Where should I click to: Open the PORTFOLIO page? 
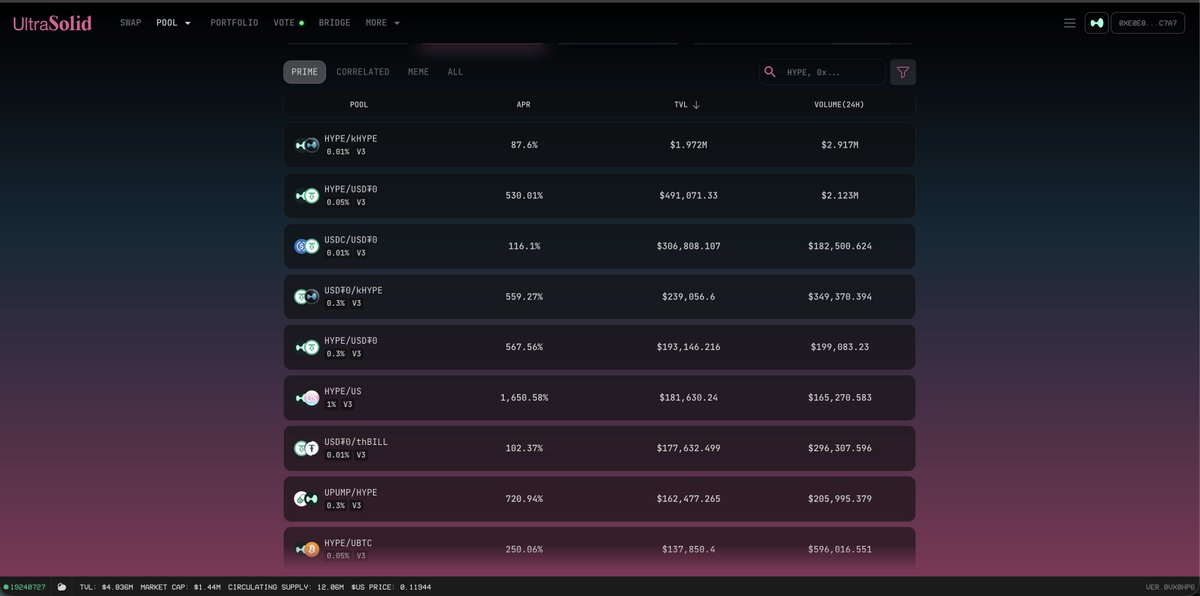click(234, 22)
